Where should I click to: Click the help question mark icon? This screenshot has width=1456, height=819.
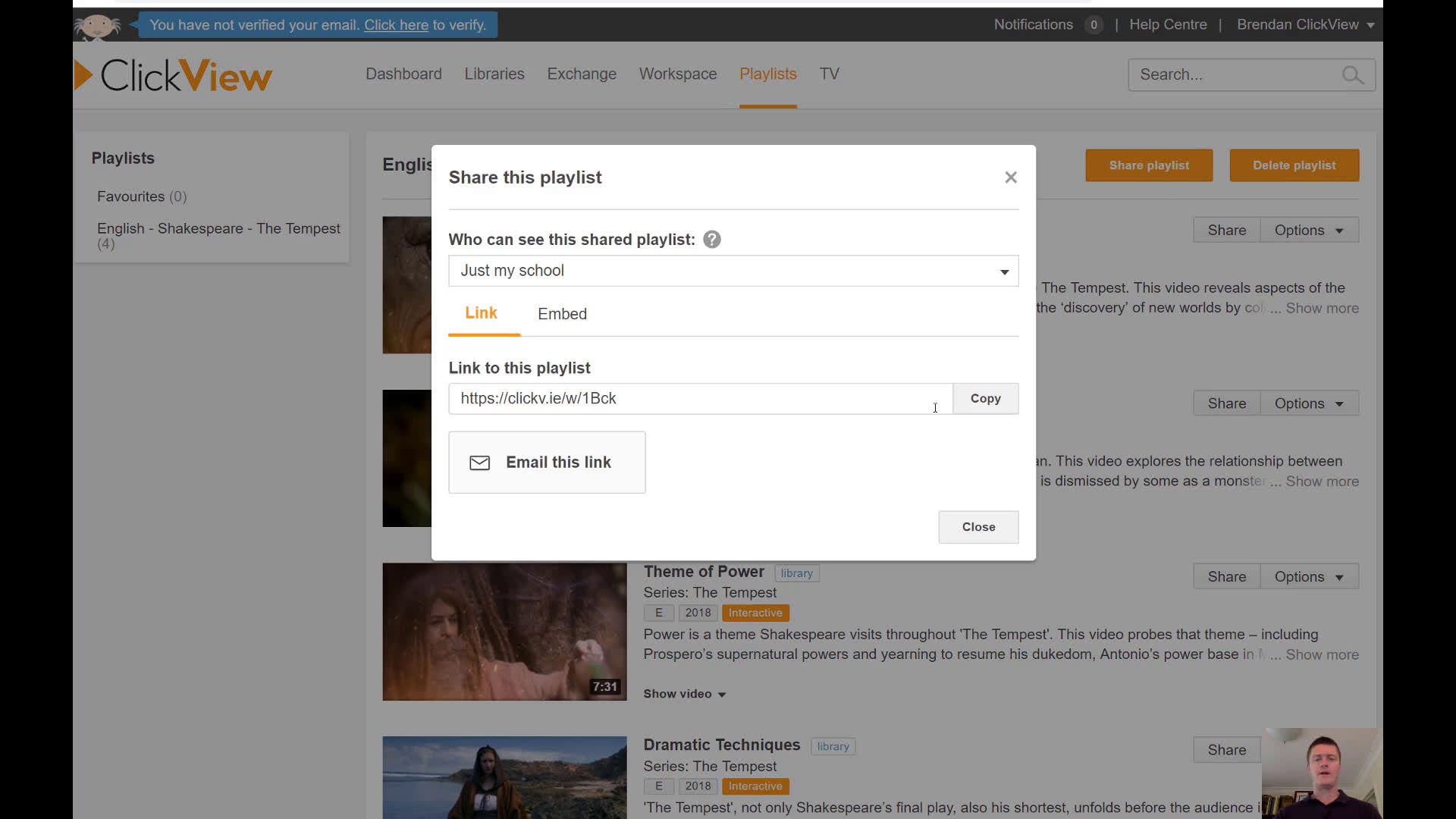[x=711, y=240]
